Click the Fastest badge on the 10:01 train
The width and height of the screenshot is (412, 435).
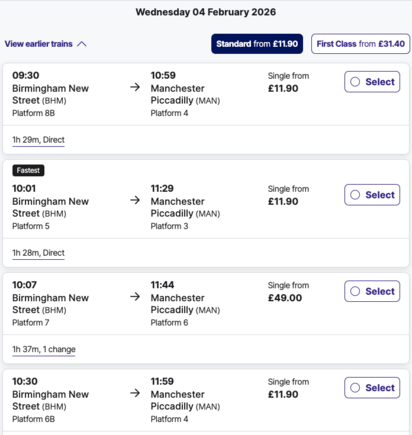[28, 170]
